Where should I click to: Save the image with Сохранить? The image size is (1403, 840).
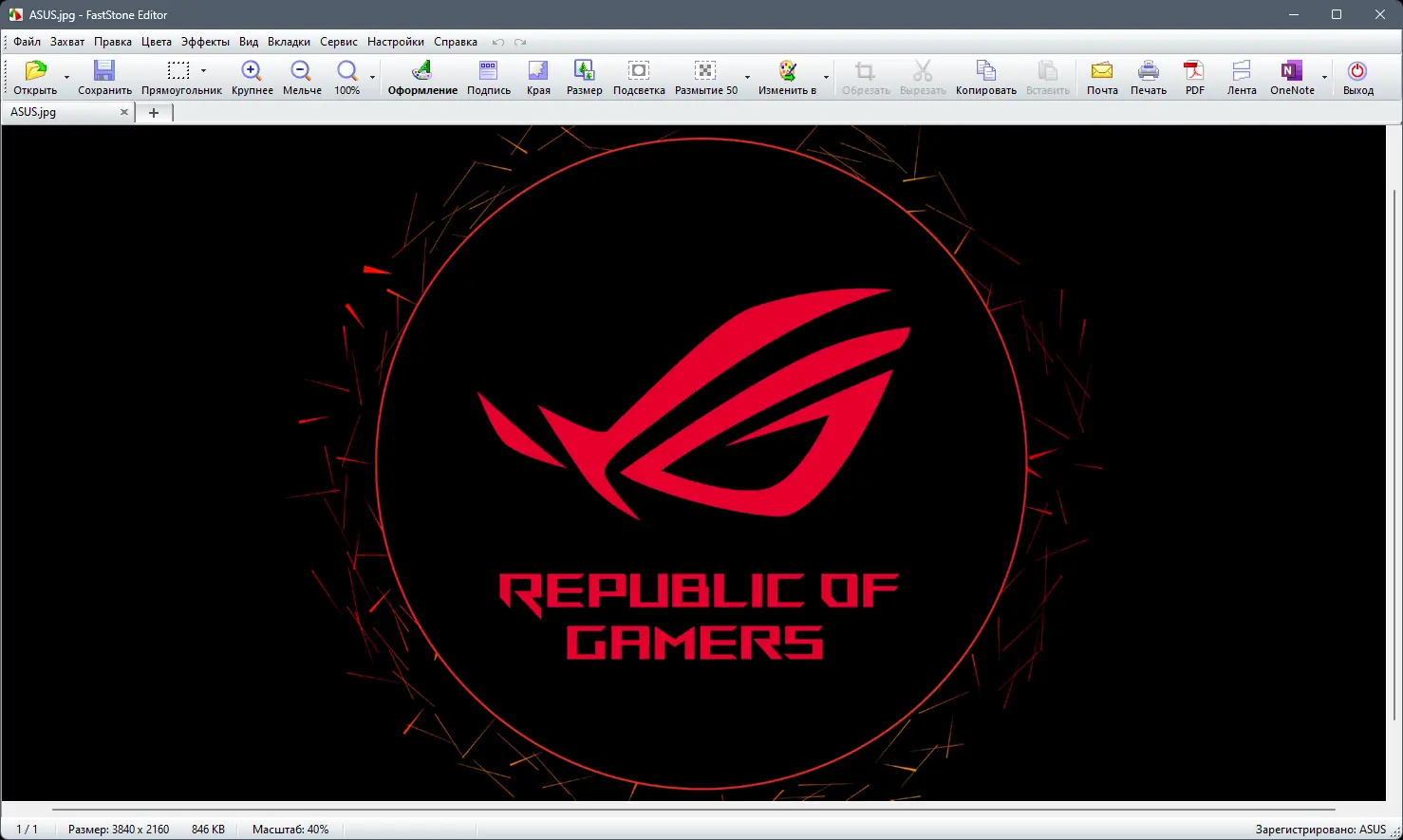pos(104,77)
